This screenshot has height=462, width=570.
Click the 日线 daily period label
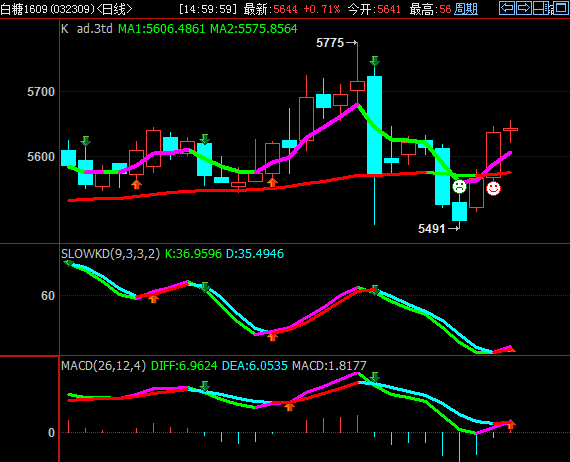click(114, 9)
